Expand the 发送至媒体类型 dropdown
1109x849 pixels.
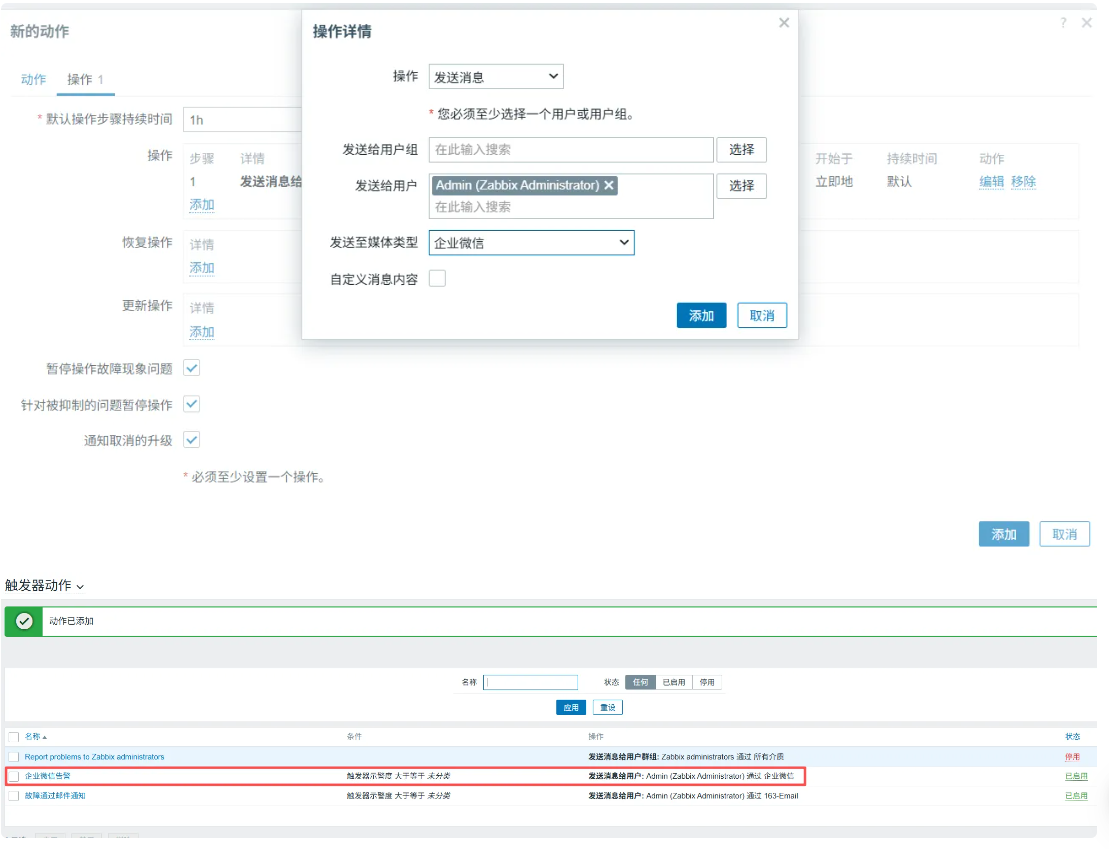click(x=531, y=243)
